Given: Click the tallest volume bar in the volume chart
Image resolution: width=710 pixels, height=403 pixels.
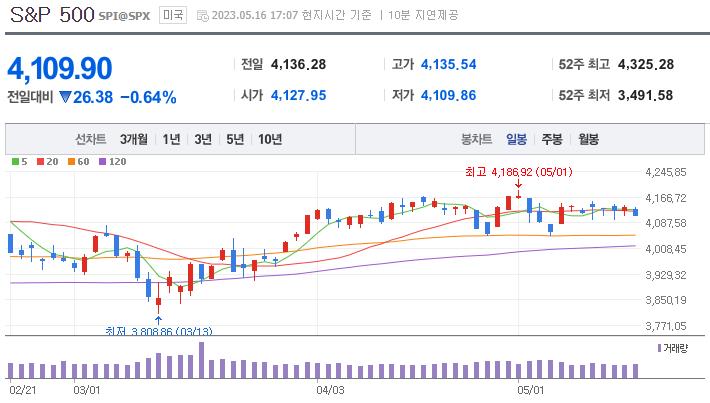Looking at the screenshot, I should click(x=201, y=360).
